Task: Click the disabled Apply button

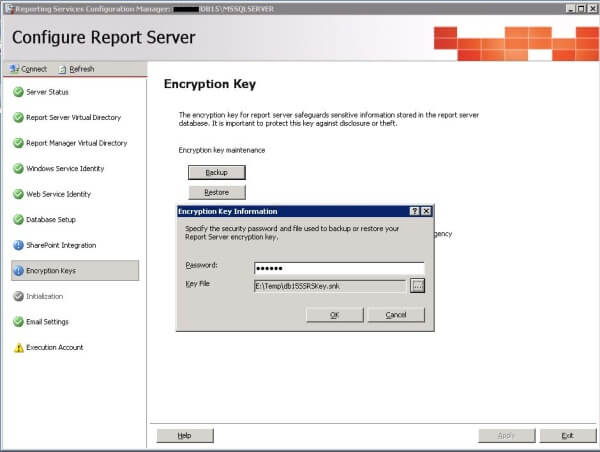Action: 507,436
